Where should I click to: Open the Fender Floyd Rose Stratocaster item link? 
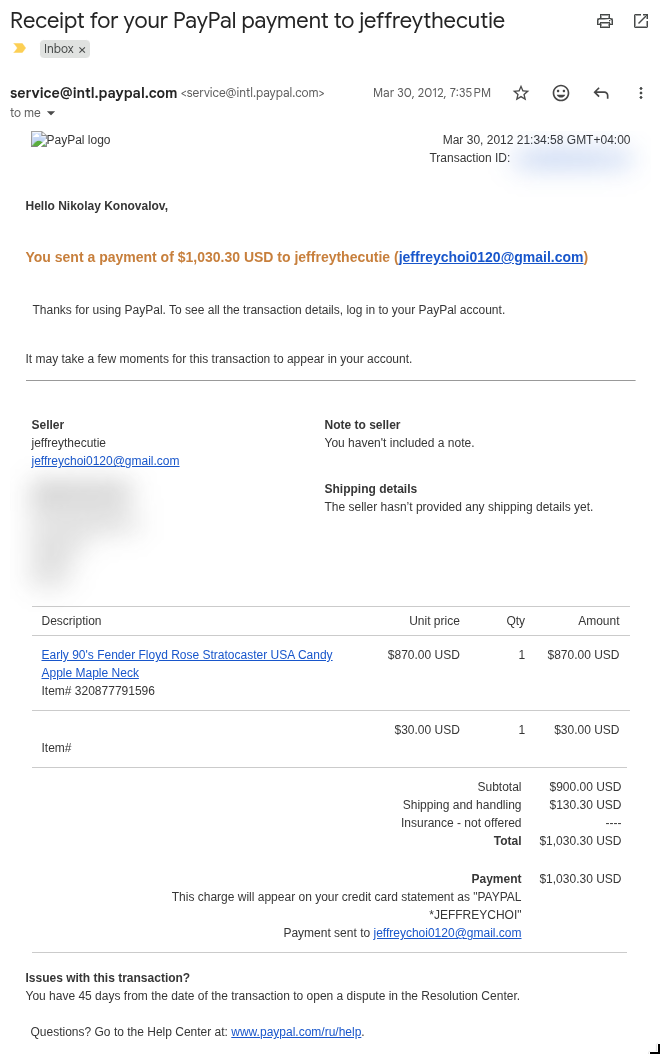187,663
